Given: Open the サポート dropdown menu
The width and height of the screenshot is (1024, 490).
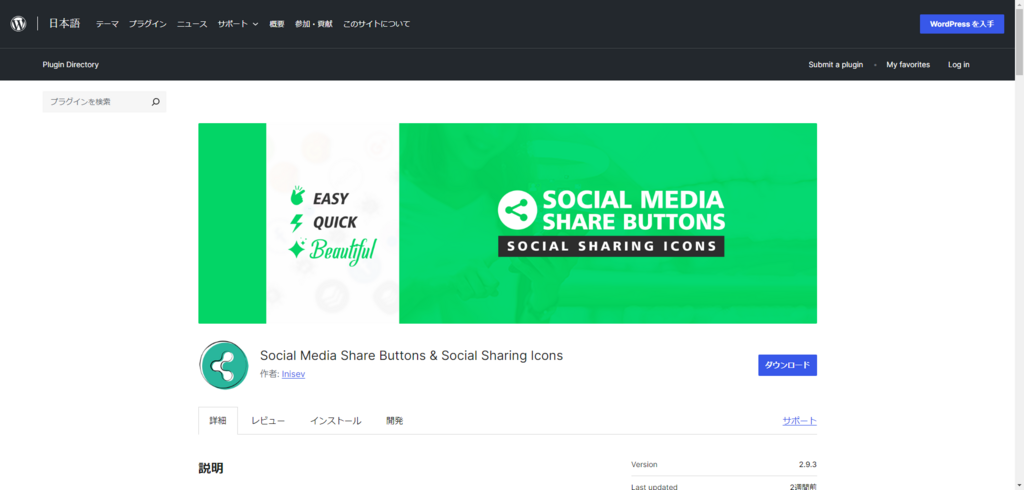Looking at the screenshot, I should coord(238,24).
